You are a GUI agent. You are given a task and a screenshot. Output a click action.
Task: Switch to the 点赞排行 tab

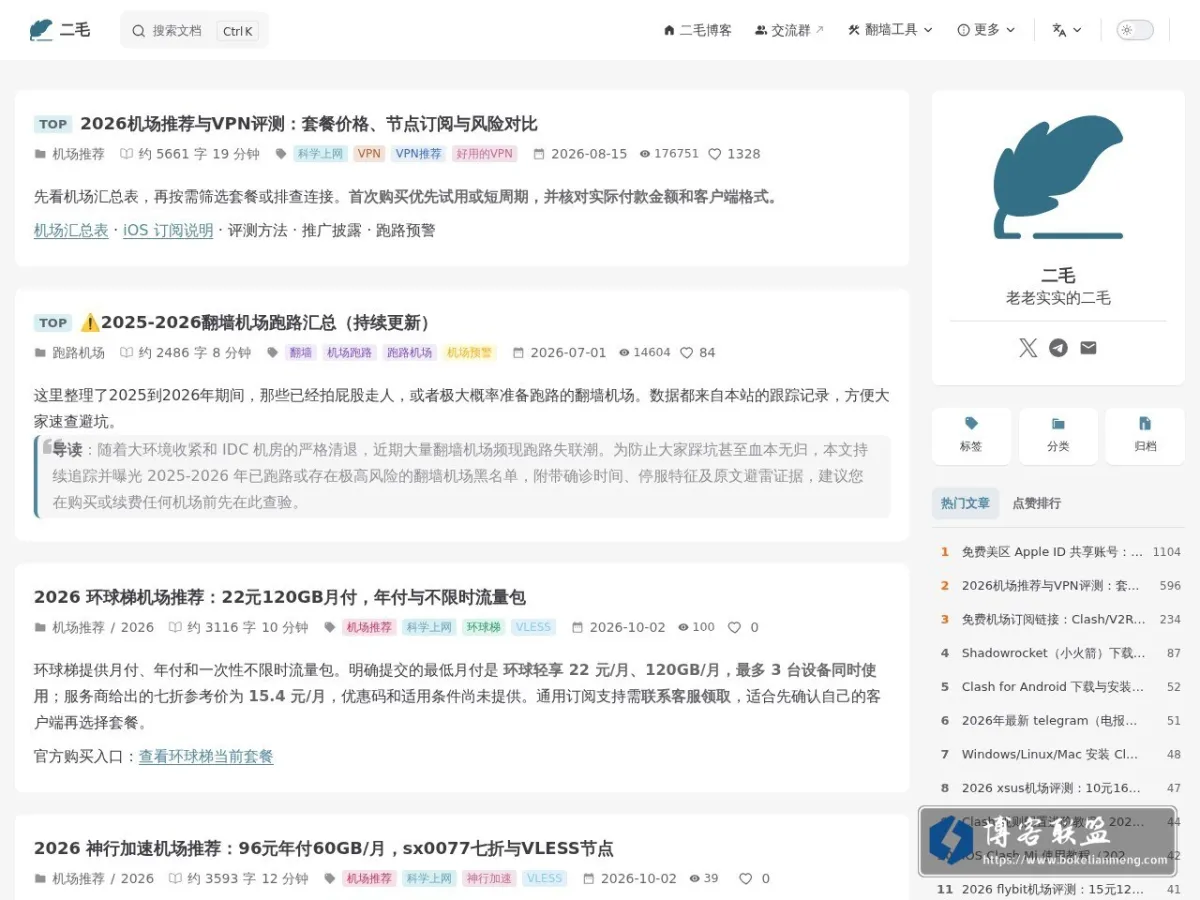pos(1037,503)
